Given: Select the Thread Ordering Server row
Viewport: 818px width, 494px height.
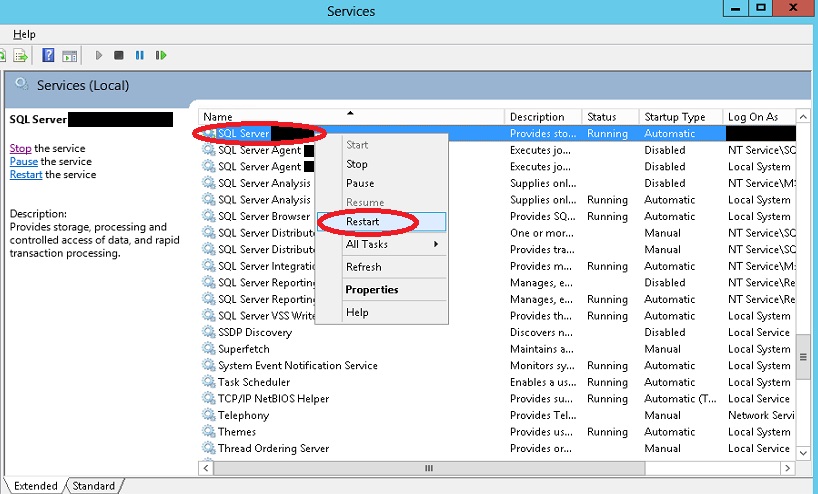Looking at the screenshot, I should point(498,448).
